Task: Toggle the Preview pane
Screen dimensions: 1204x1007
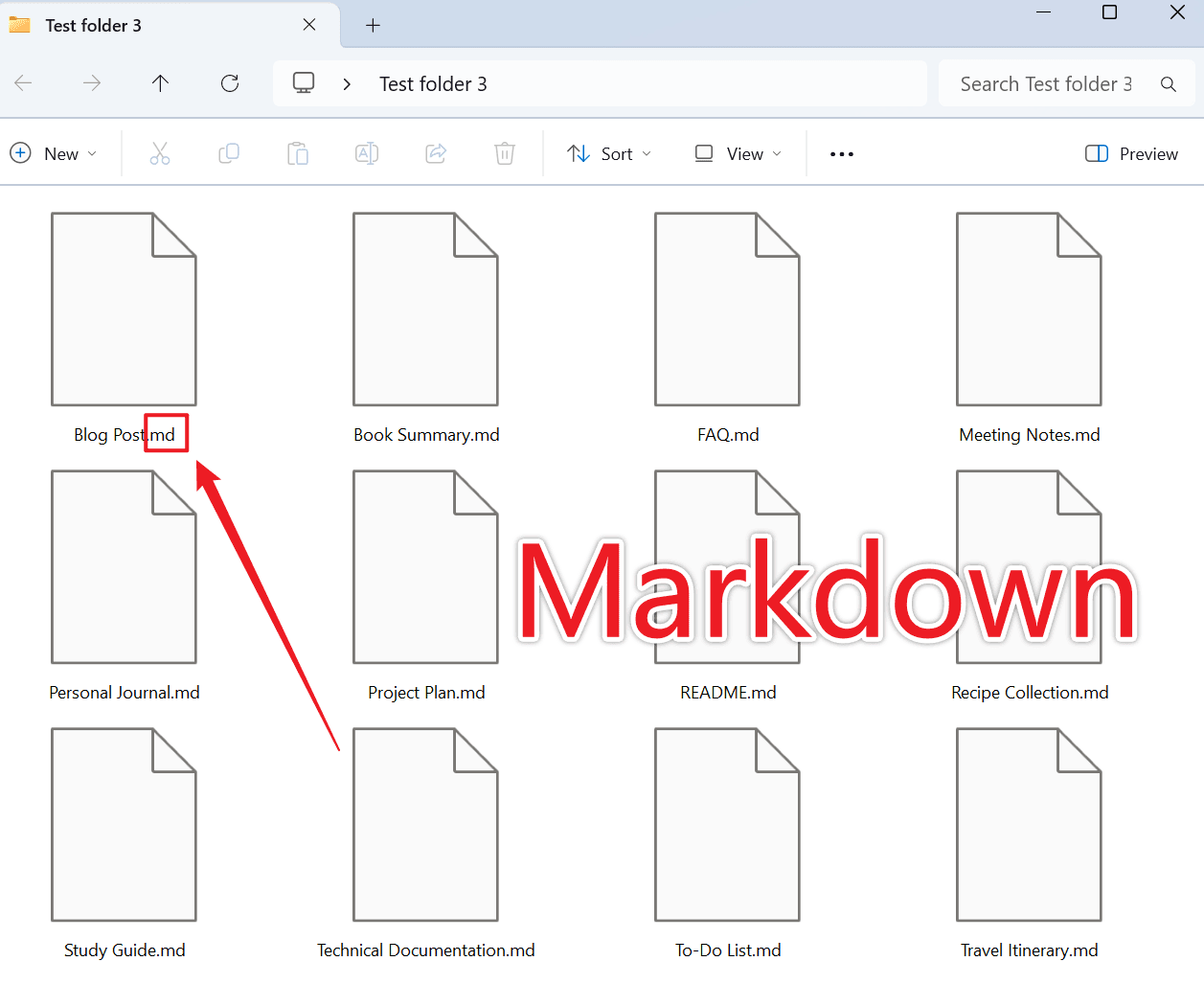Action: [x=1131, y=154]
